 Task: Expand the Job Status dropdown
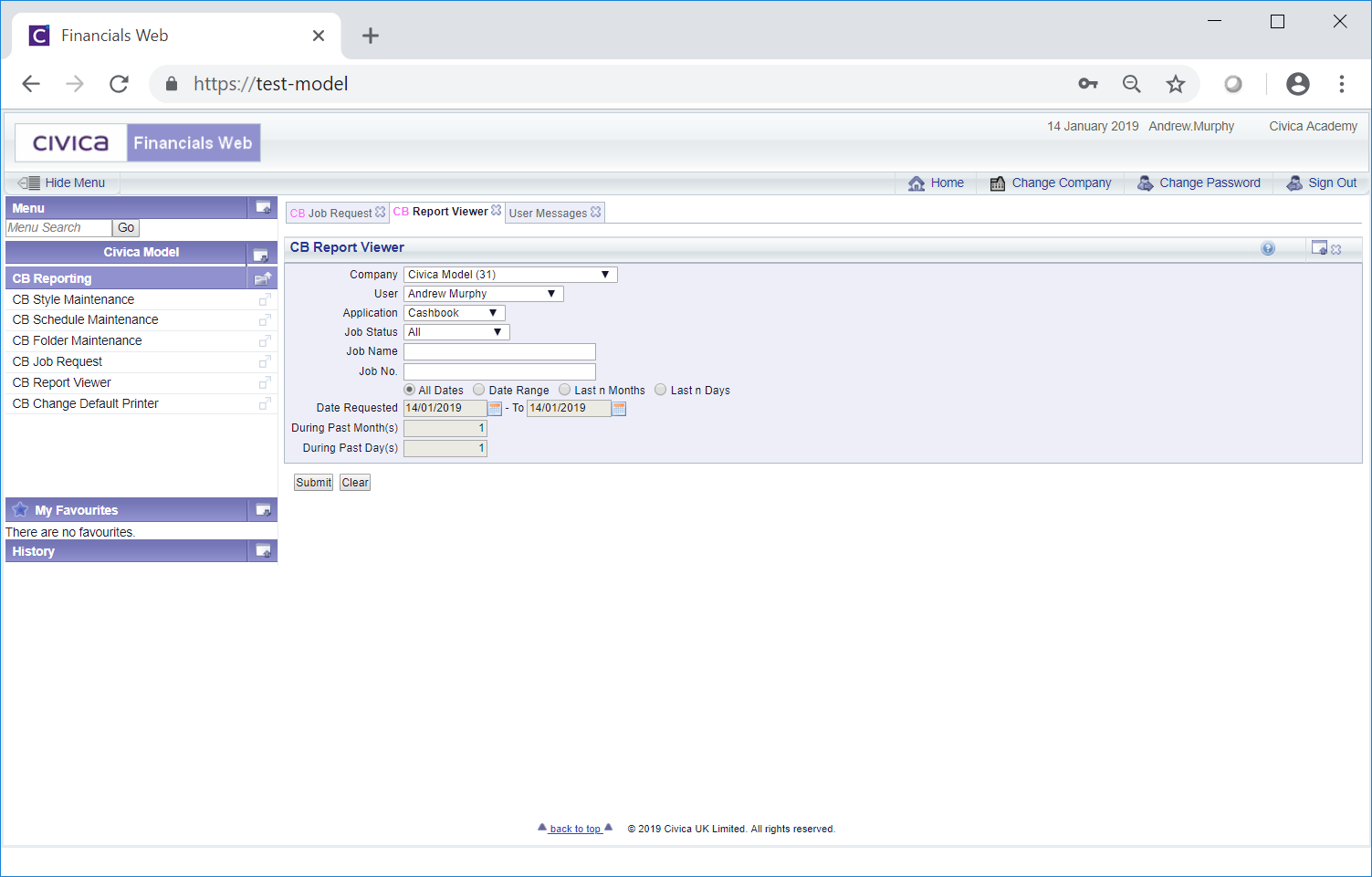click(456, 332)
